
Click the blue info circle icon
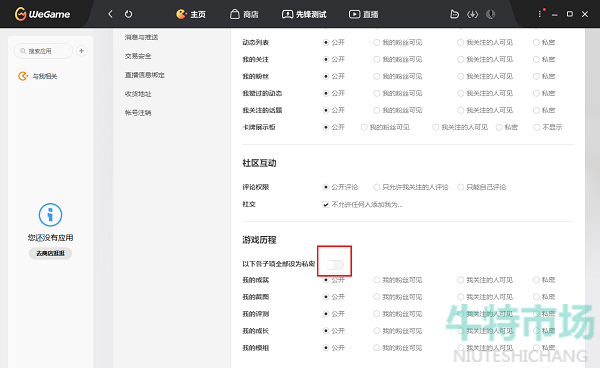[x=50, y=215]
